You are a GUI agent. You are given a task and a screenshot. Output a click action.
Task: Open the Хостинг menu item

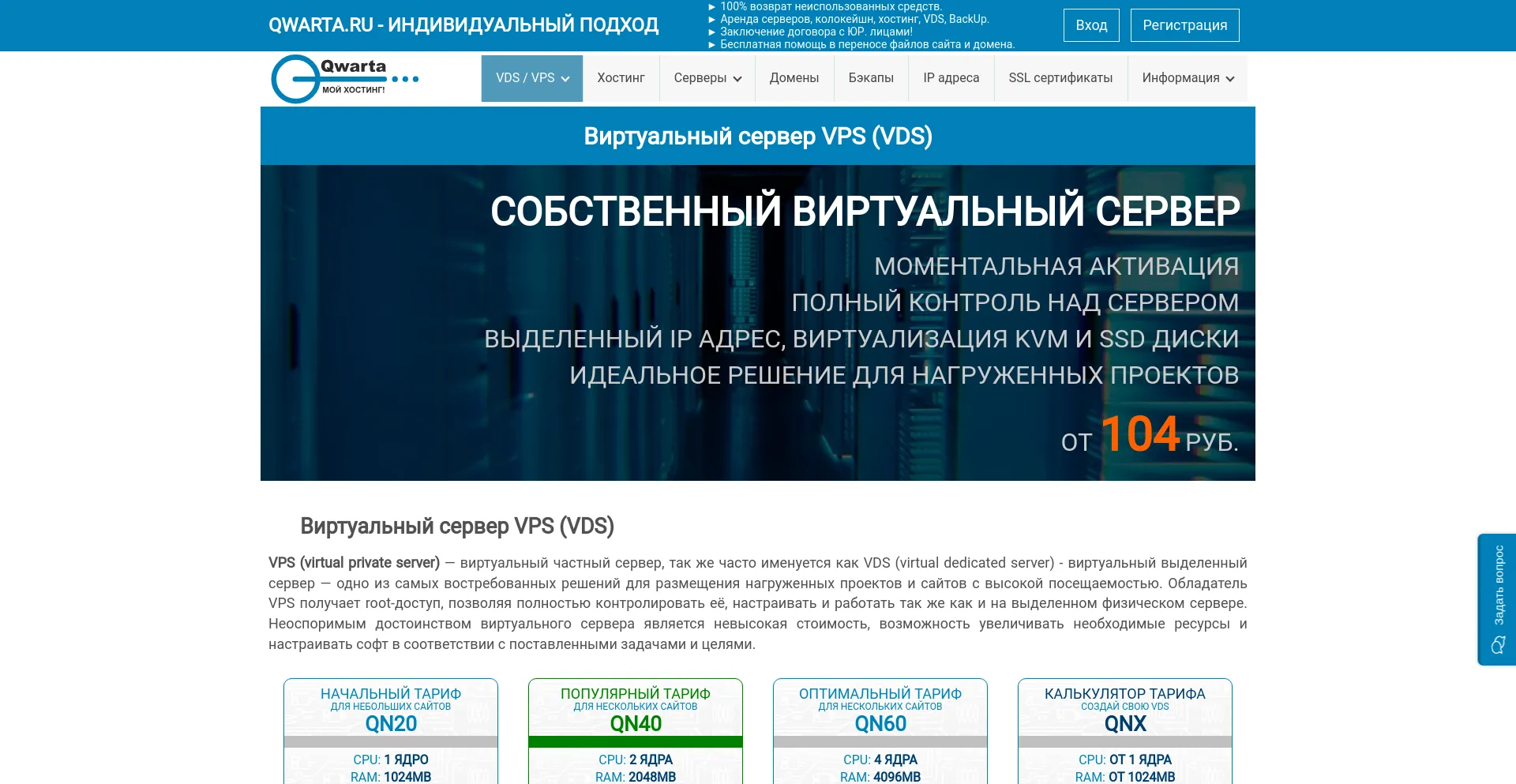(x=621, y=78)
